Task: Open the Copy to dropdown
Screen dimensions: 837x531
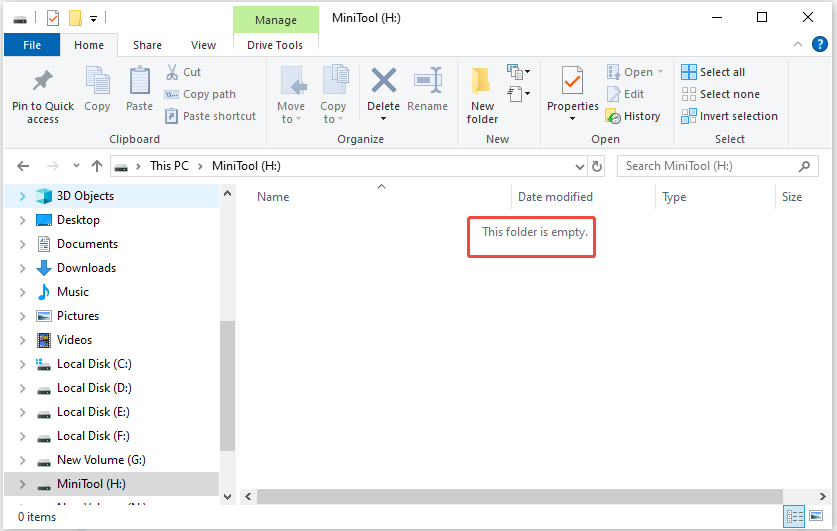Action: tap(334, 113)
